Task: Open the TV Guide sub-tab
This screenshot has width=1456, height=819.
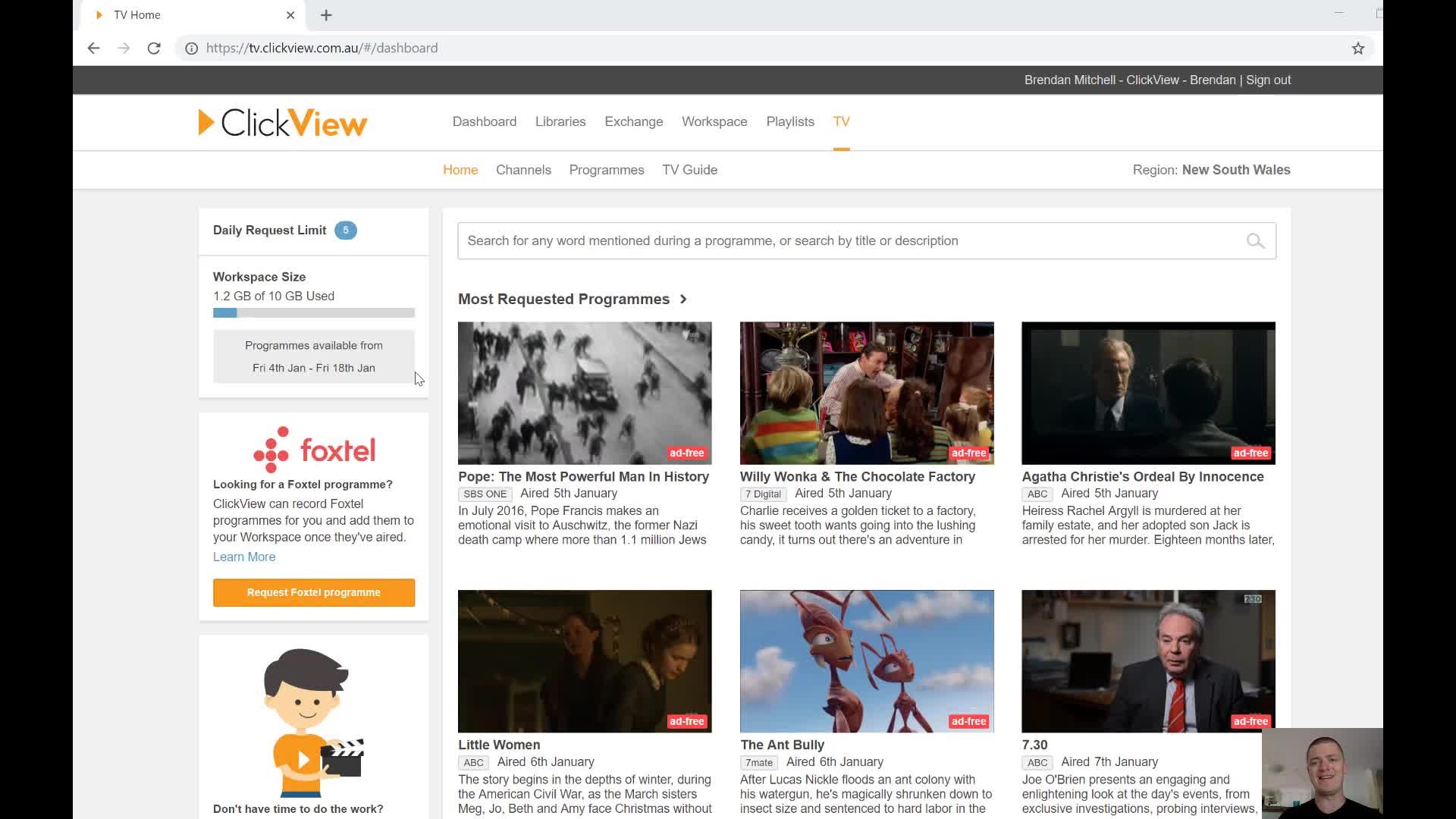Action: click(x=689, y=170)
